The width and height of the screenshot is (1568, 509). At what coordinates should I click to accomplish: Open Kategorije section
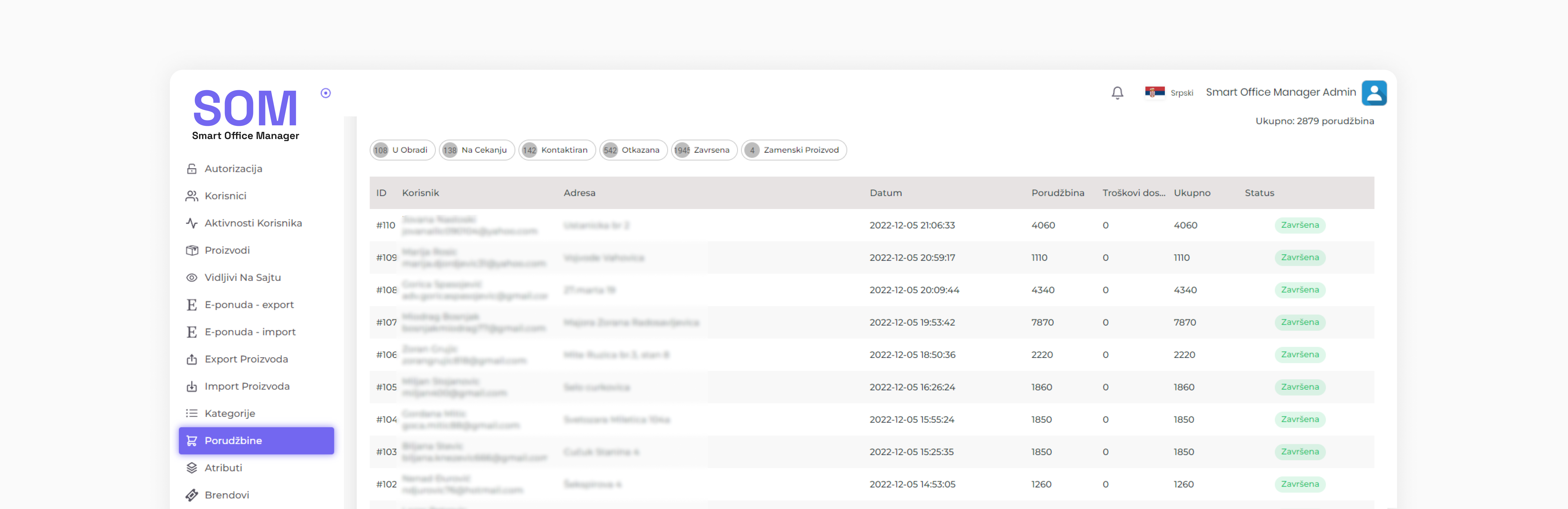click(256, 413)
